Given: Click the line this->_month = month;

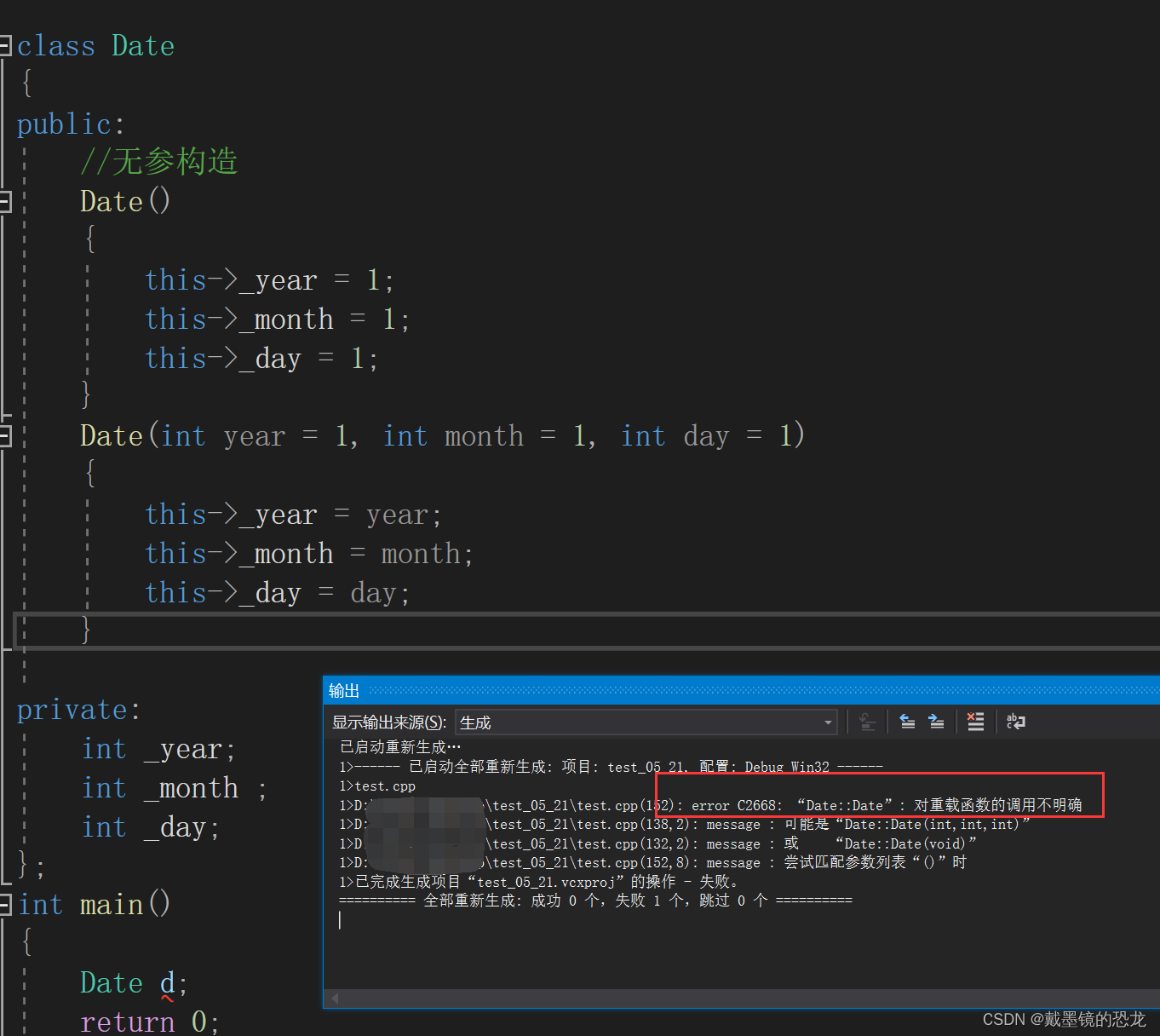Looking at the screenshot, I should [309, 554].
